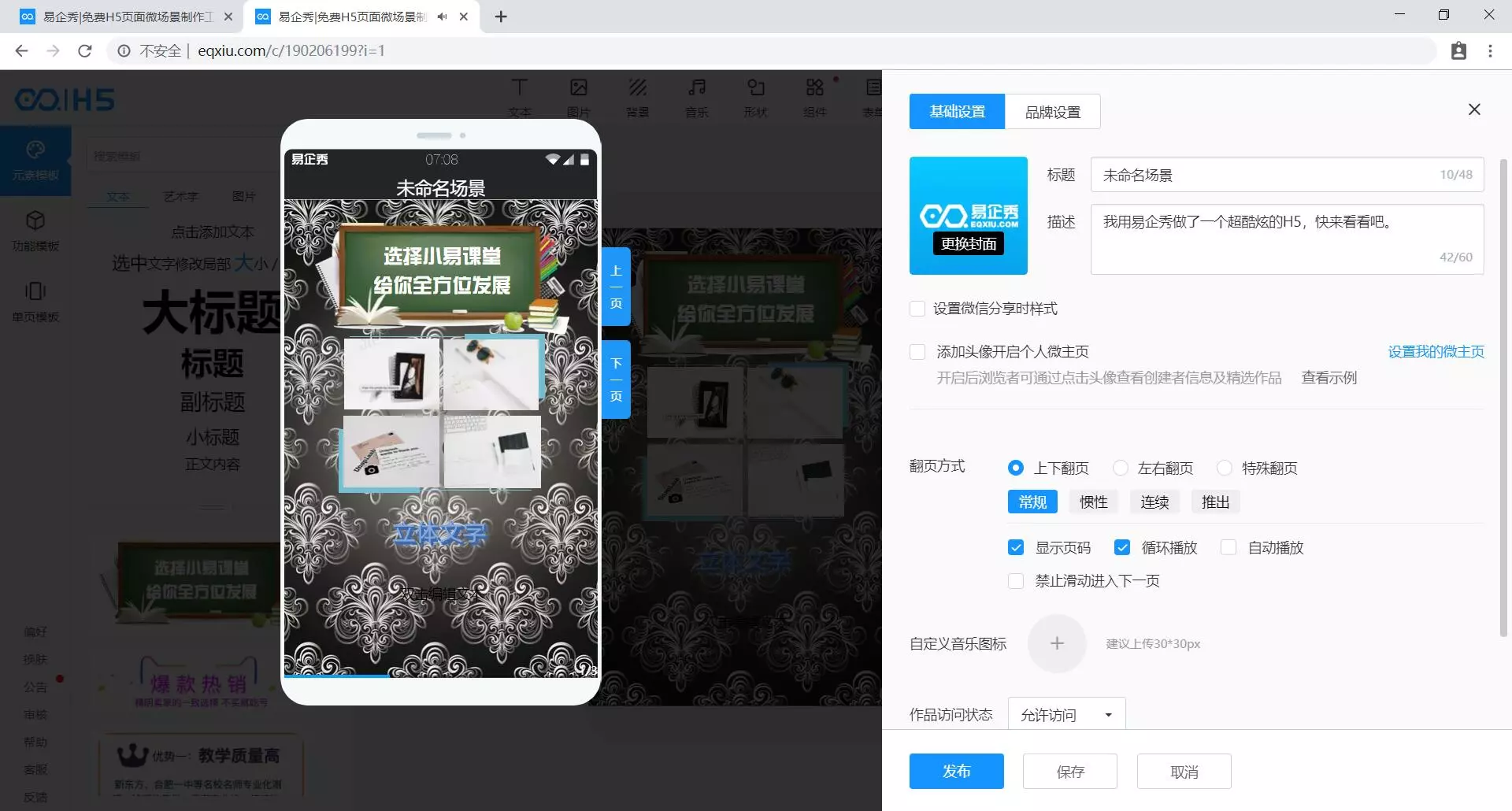Viewport: 1512px width, 811px height.
Task: Click the 保存 save button
Action: 1070,772
